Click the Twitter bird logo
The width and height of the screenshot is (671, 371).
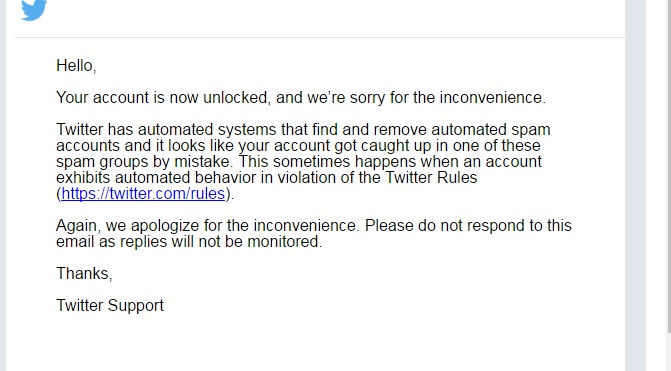(34, 9)
